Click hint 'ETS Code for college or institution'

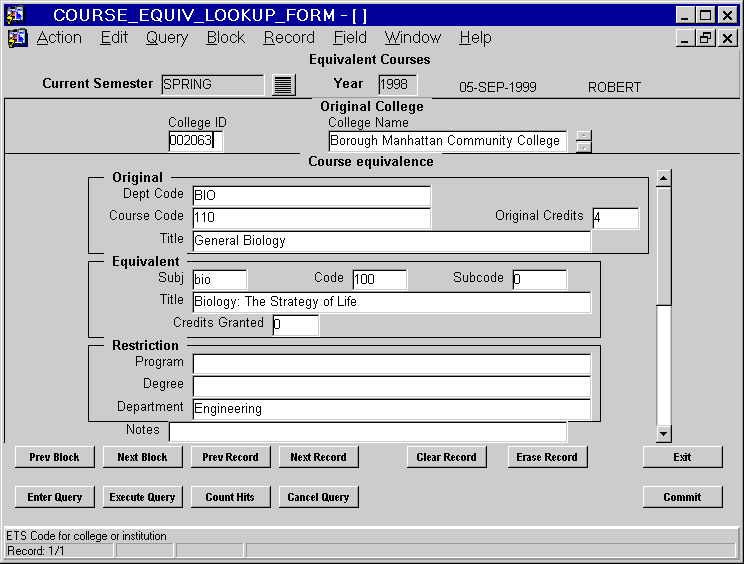pos(86,536)
